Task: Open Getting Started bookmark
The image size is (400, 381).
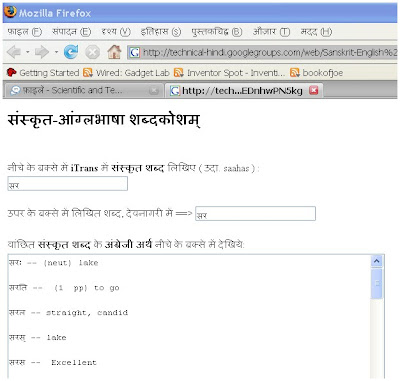Action: tap(43, 73)
